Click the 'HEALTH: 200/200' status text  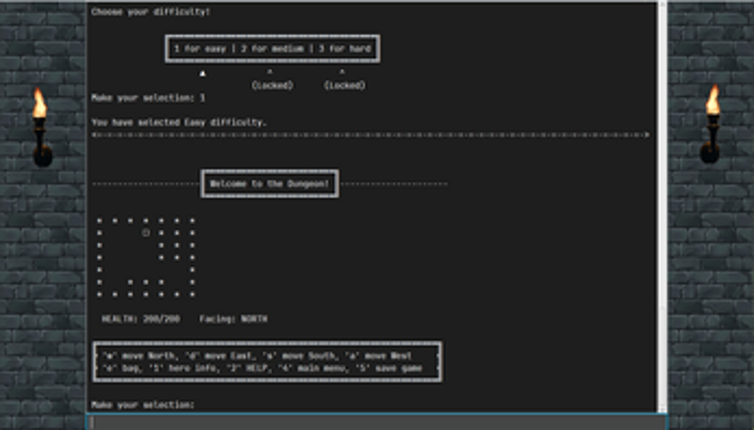pos(141,318)
